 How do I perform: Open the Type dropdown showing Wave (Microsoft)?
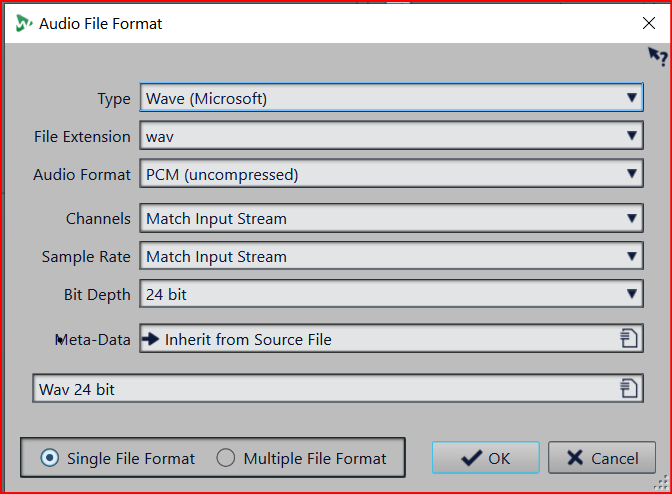tap(390, 98)
